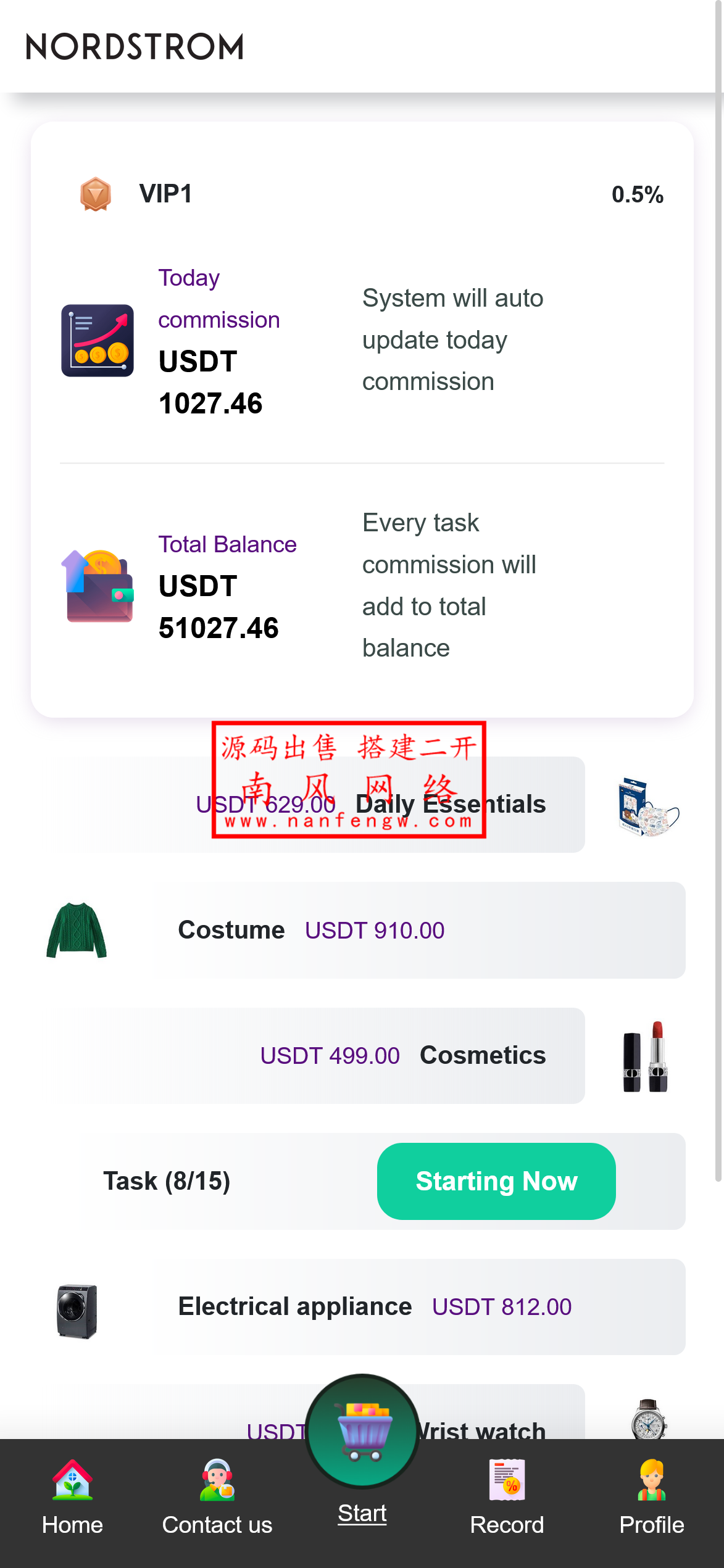This screenshot has width=724, height=1568.
Task: Open the Cosmetics USDT 499.00 item
Action: [x=370, y=1056]
